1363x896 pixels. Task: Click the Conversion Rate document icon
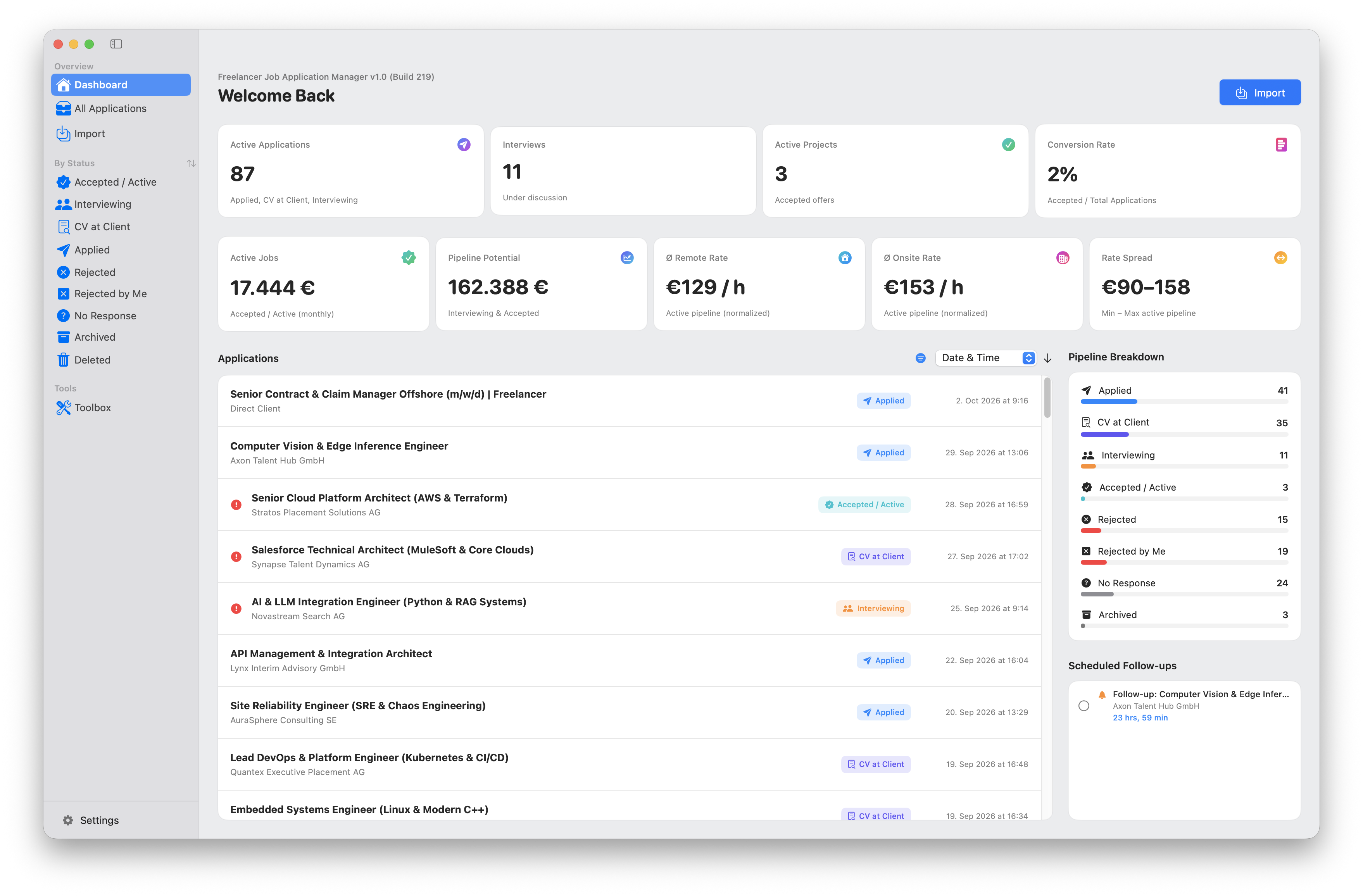click(1282, 145)
